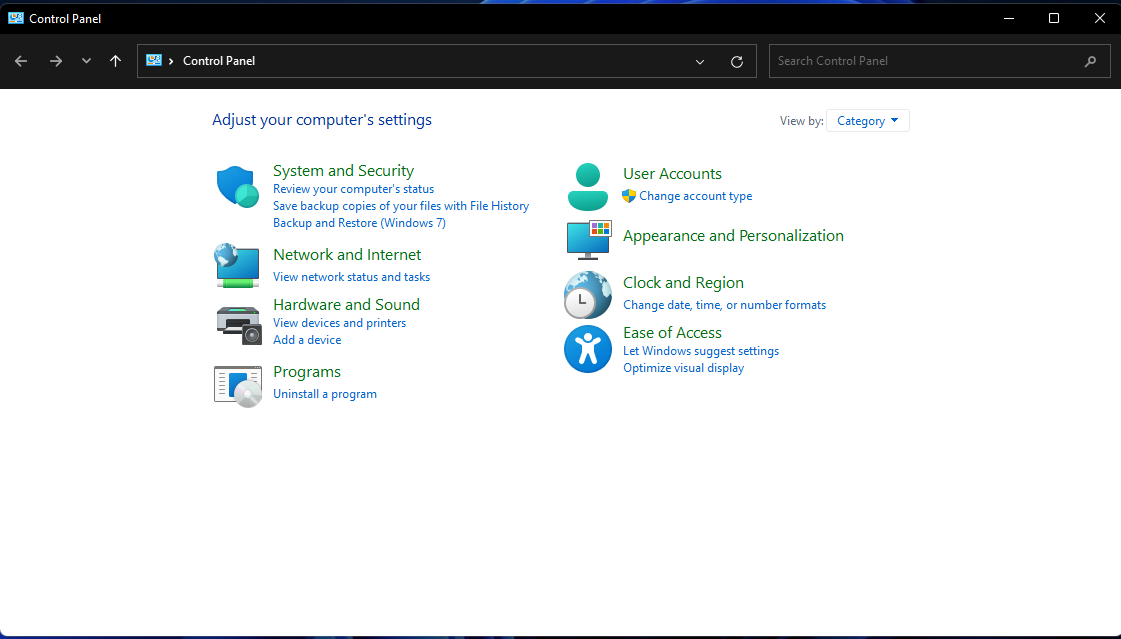Open the Hardware and Sound printer icon
The width and height of the screenshot is (1121, 639).
(239, 325)
